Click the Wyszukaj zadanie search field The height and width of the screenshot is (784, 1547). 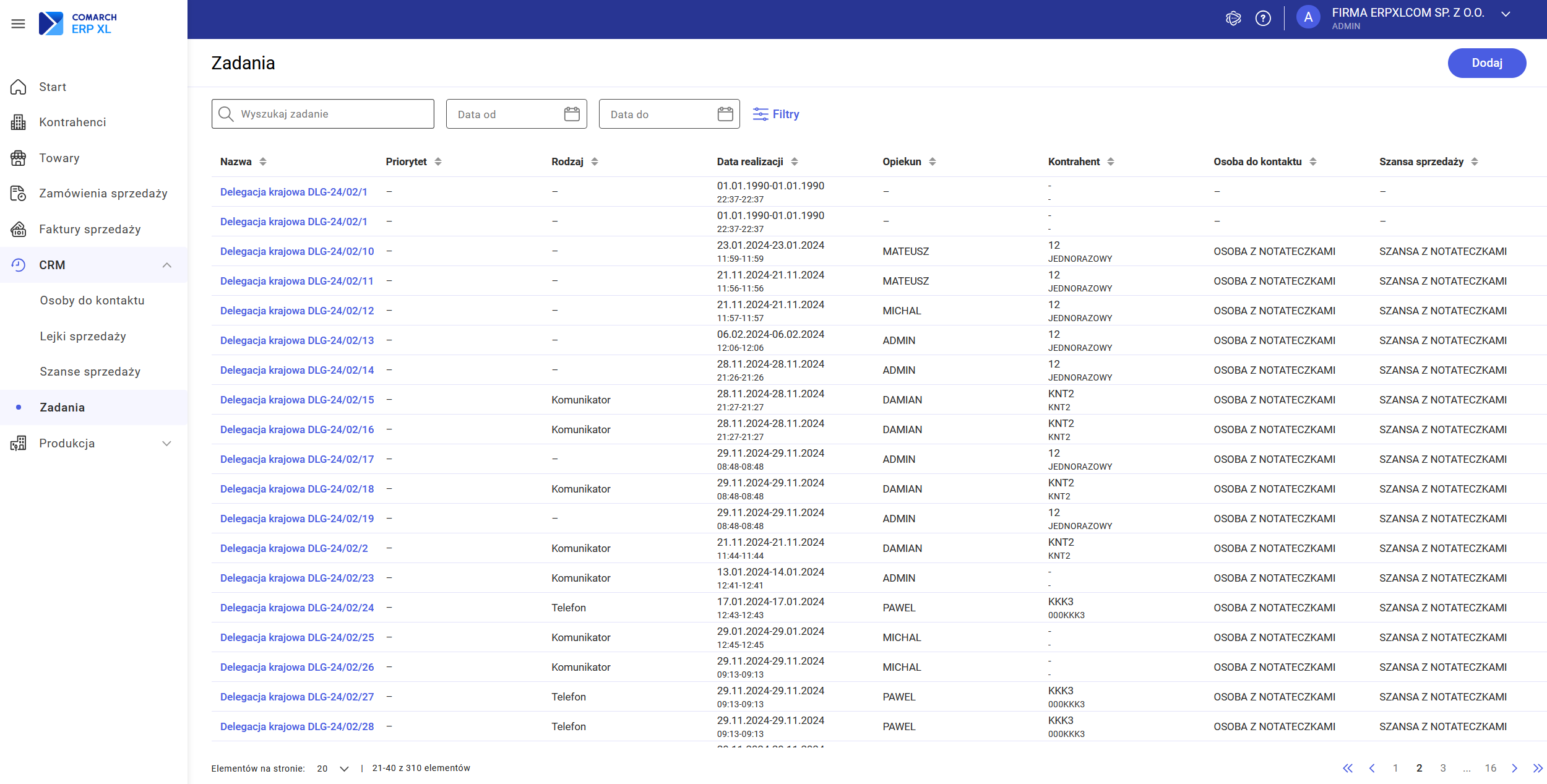[331, 114]
